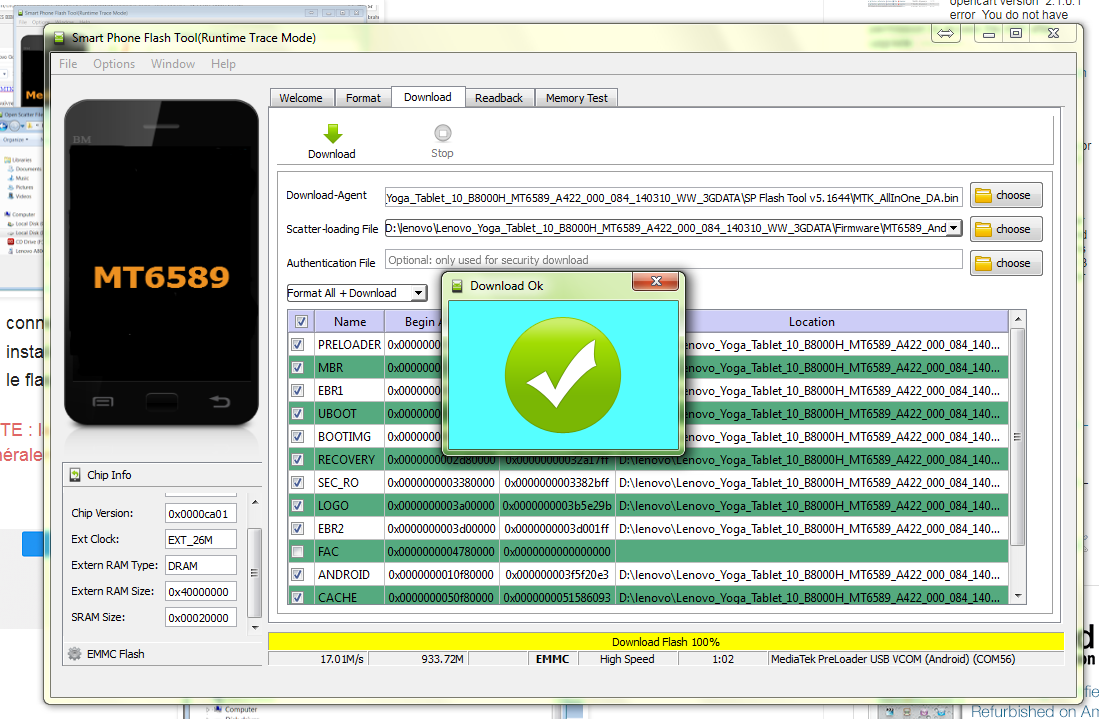This screenshot has width=1099, height=719.
Task: Click the Download Ok dialog title icon
Action: point(457,286)
